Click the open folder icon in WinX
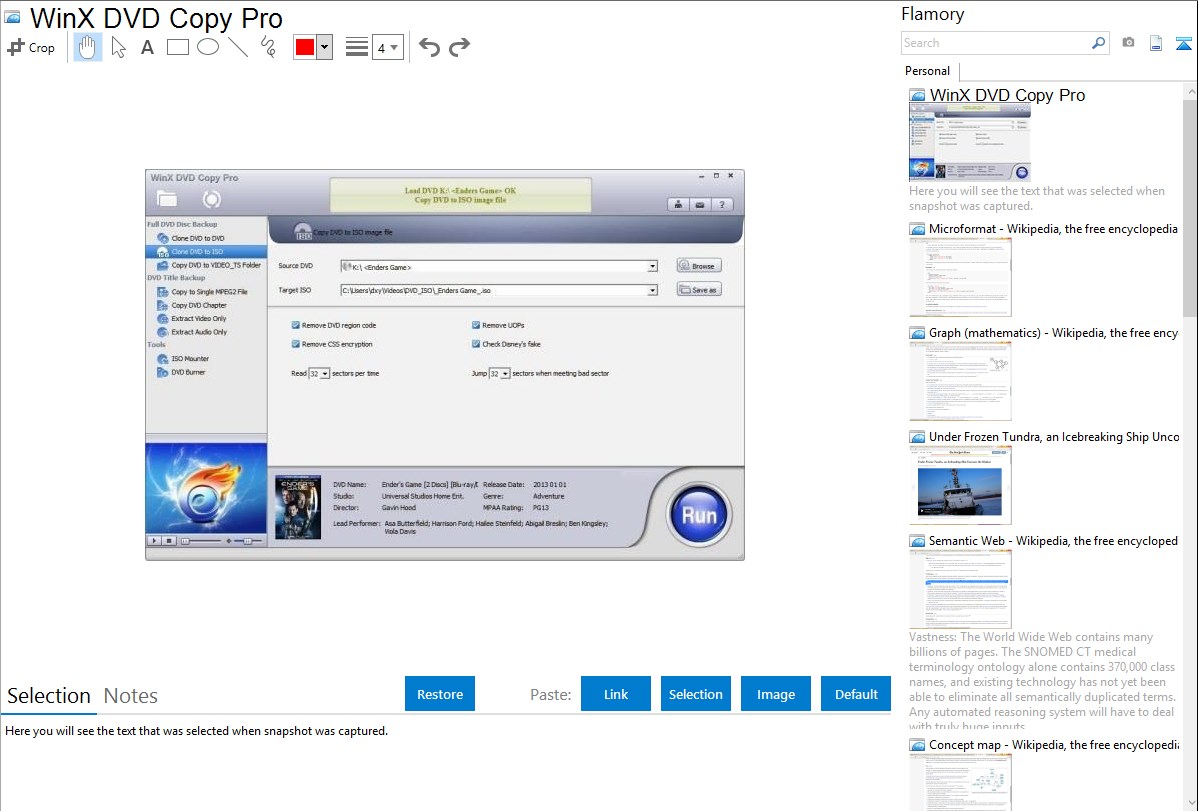Image resolution: width=1198 pixels, height=811 pixels. click(x=167, y=200)
